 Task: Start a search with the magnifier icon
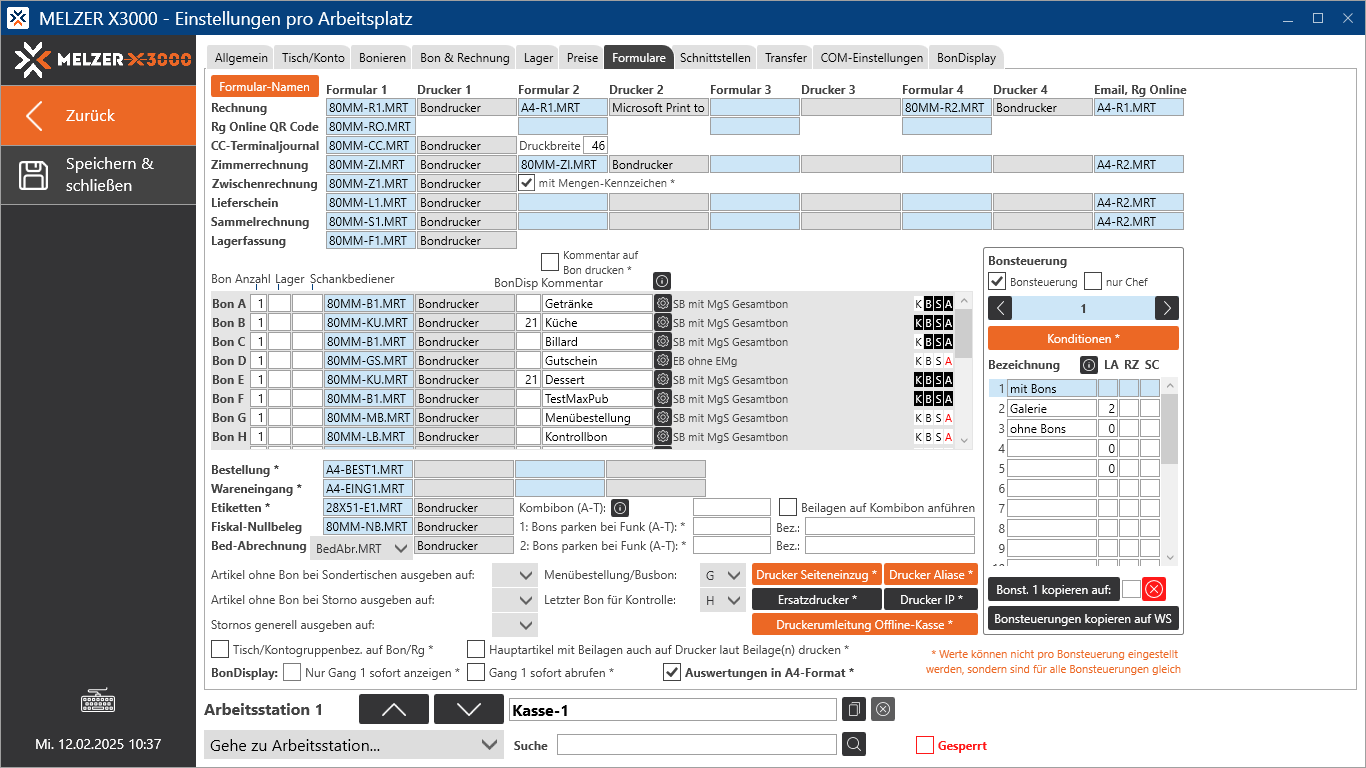pyautogui.click(x=853, y=744)
